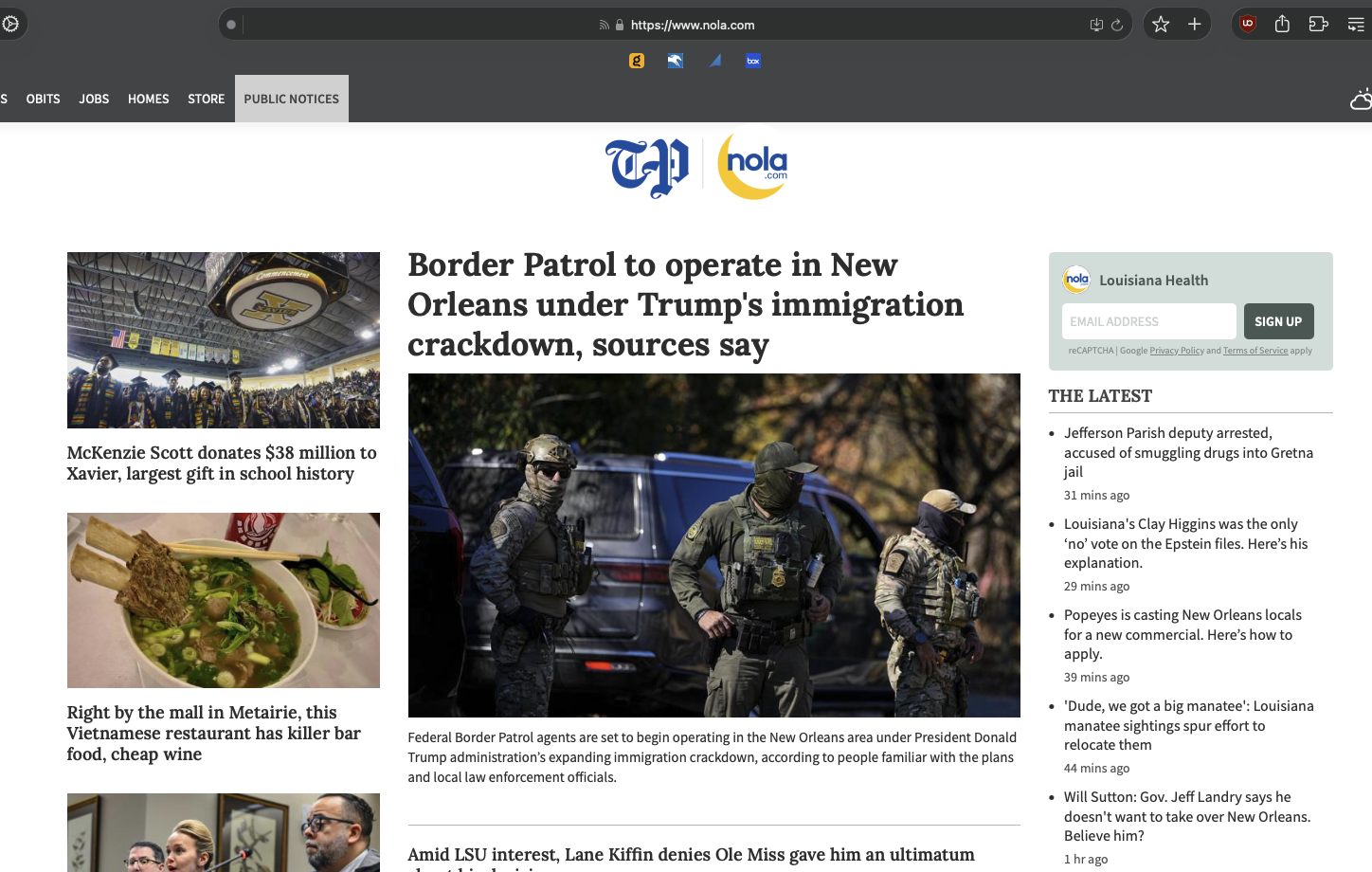Click the Privacy Policy link
The height and width of the screenshot is (872, 1372).
1176,351
